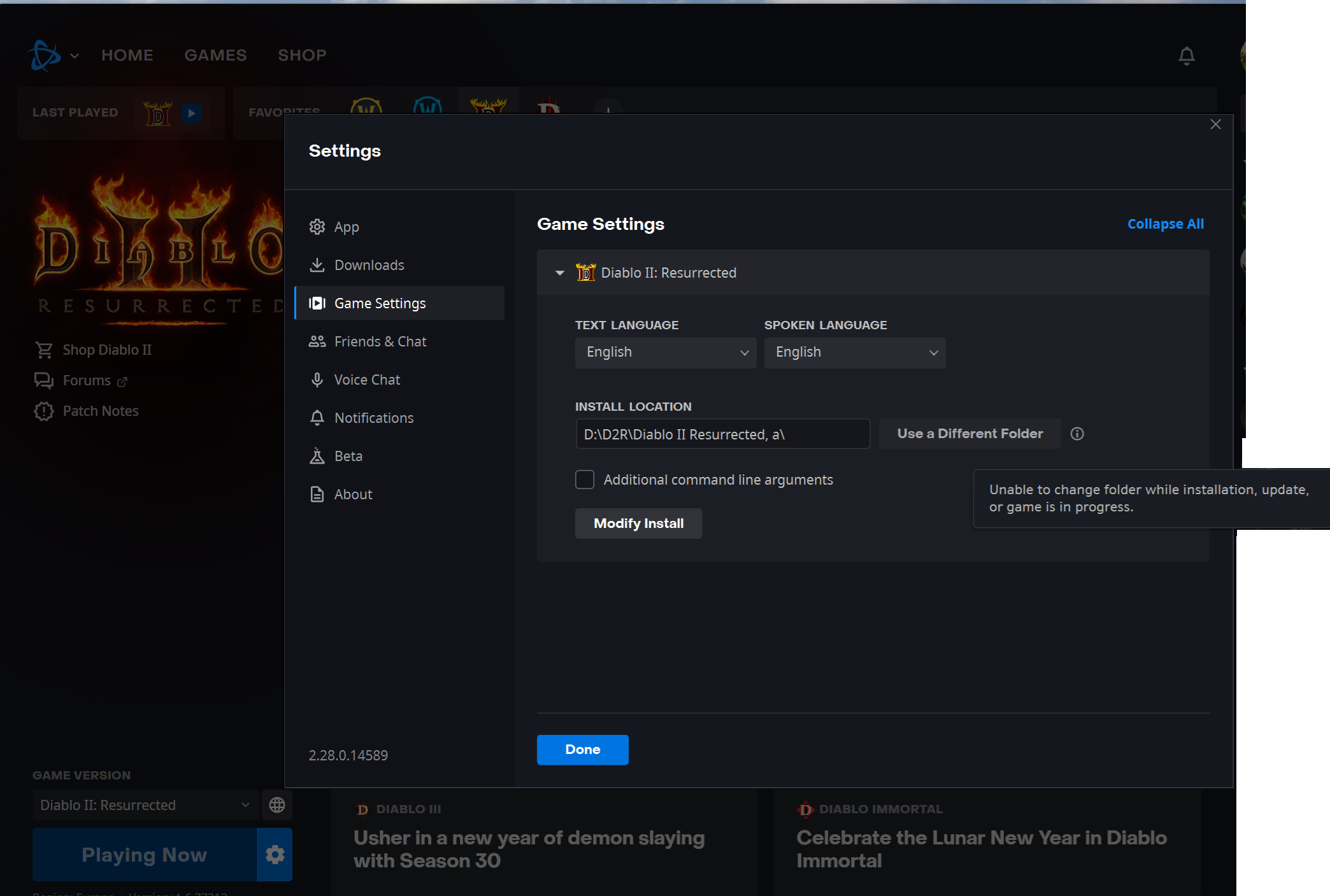Open the Voice Chat settings tab
1330x896 pixels.
(x=367, y=380)
